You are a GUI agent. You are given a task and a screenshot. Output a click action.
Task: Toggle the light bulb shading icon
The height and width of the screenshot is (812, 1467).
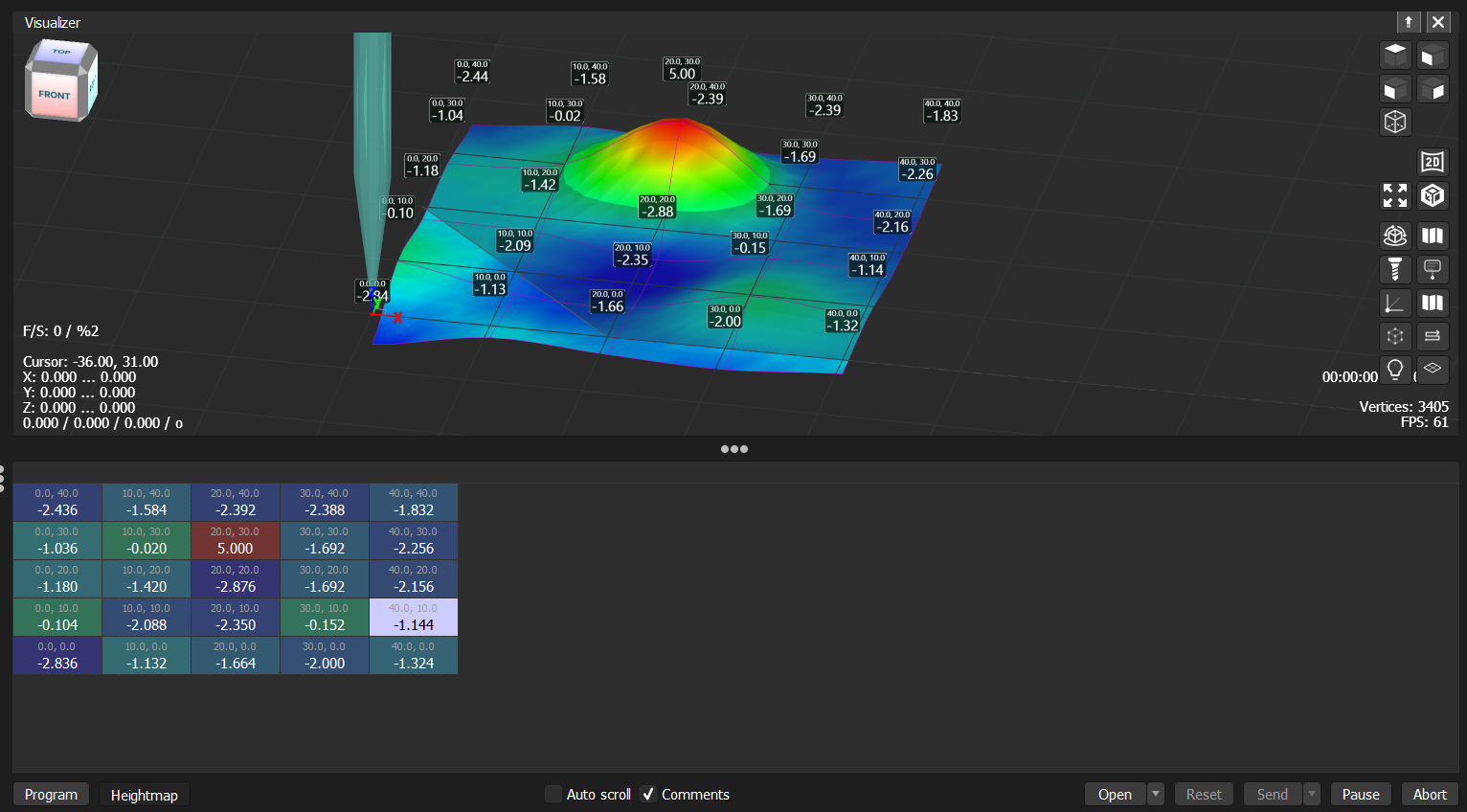click(x=1395, y=370)
